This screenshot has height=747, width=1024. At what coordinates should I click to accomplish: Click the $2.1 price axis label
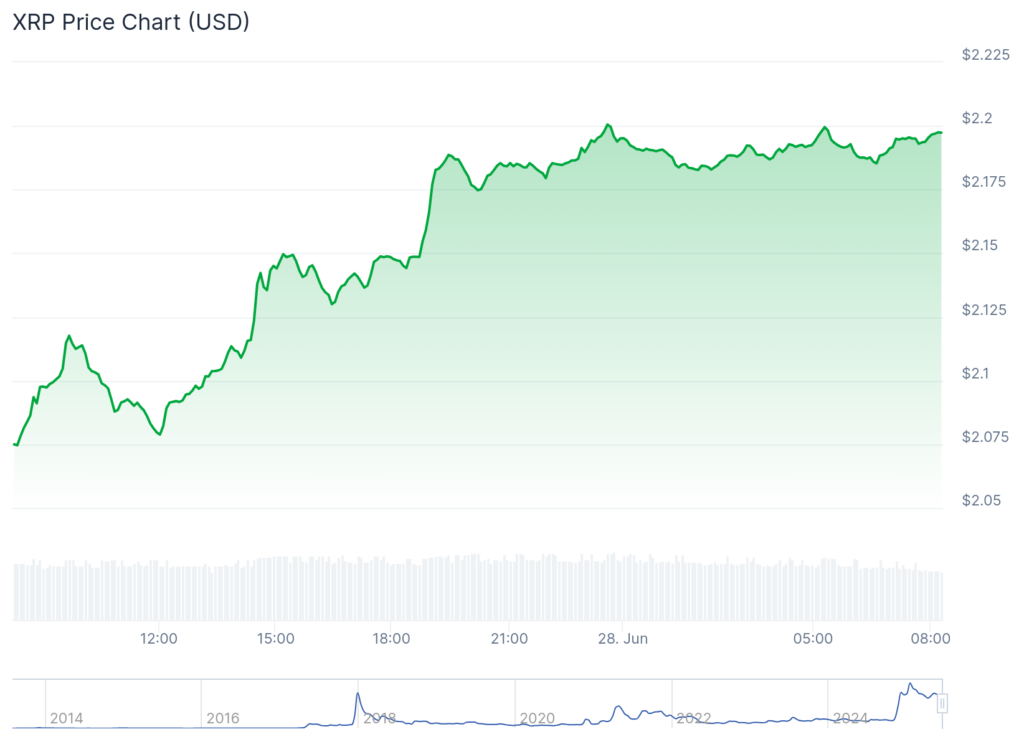(977, 373)
